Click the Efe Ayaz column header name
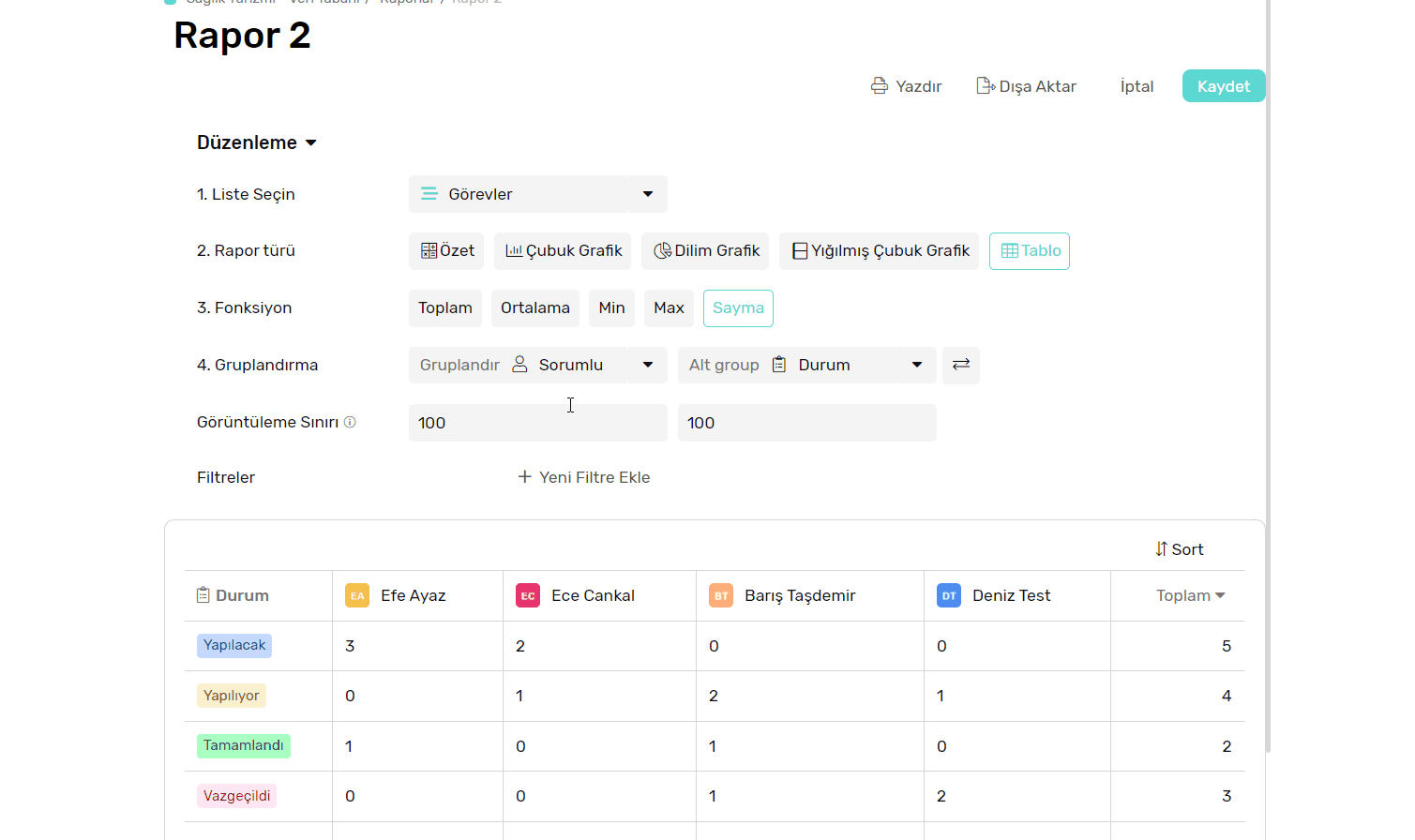 pyautogui.click(x=414, y=595)
